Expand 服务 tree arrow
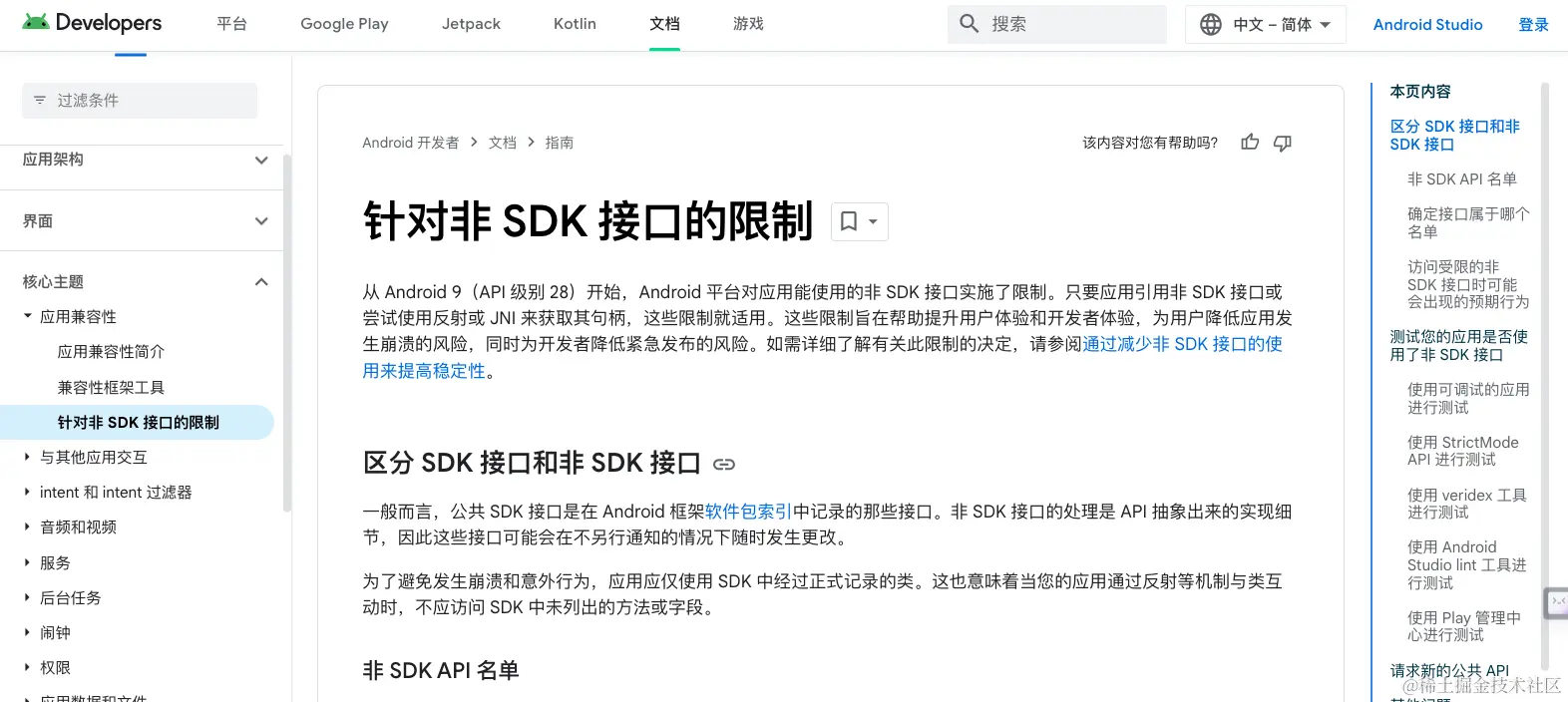 coord(28,562)
